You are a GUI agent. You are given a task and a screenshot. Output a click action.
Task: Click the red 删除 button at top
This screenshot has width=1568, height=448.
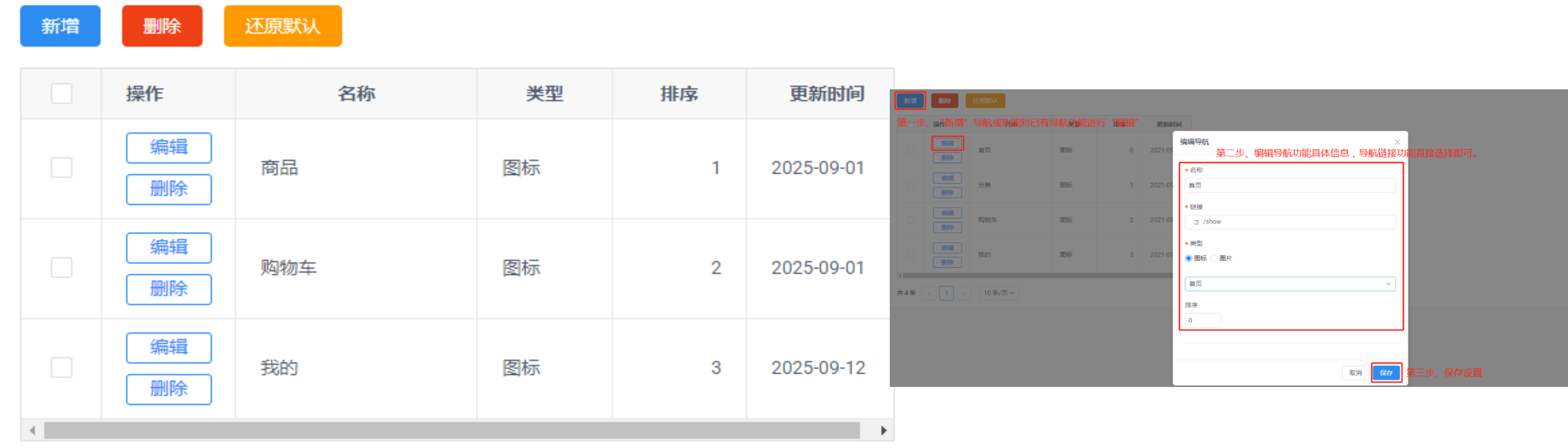pos(162,26)
